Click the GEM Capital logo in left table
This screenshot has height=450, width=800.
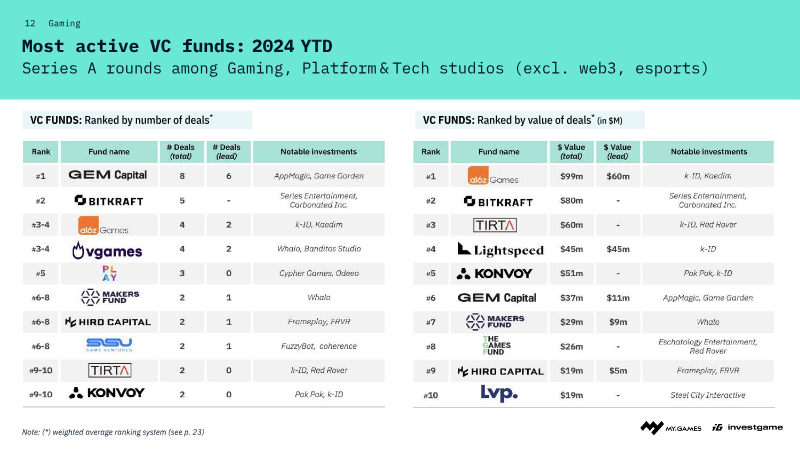(108, 175)
